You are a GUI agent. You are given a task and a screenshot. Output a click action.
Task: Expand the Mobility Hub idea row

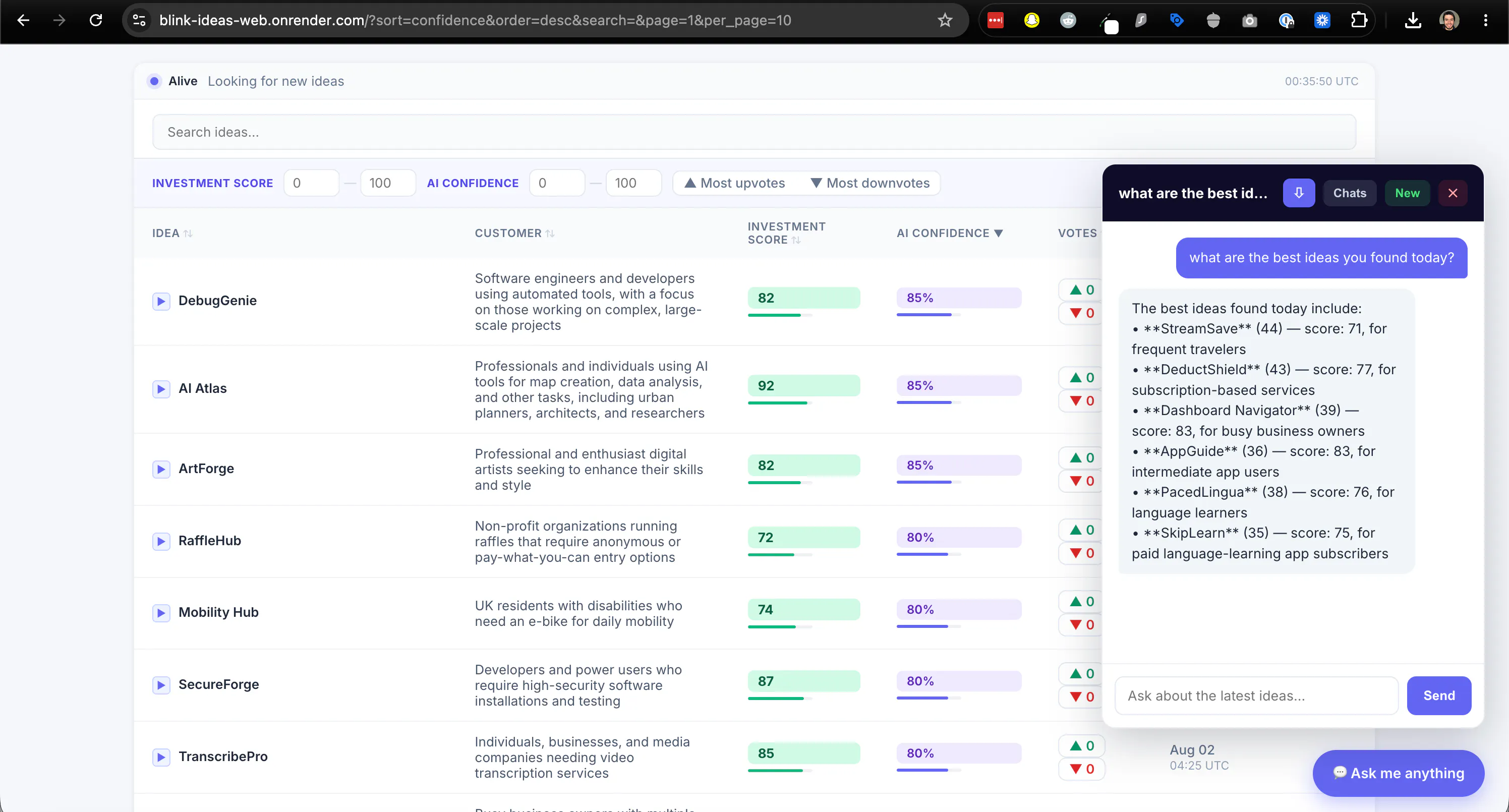coord(161,613)
